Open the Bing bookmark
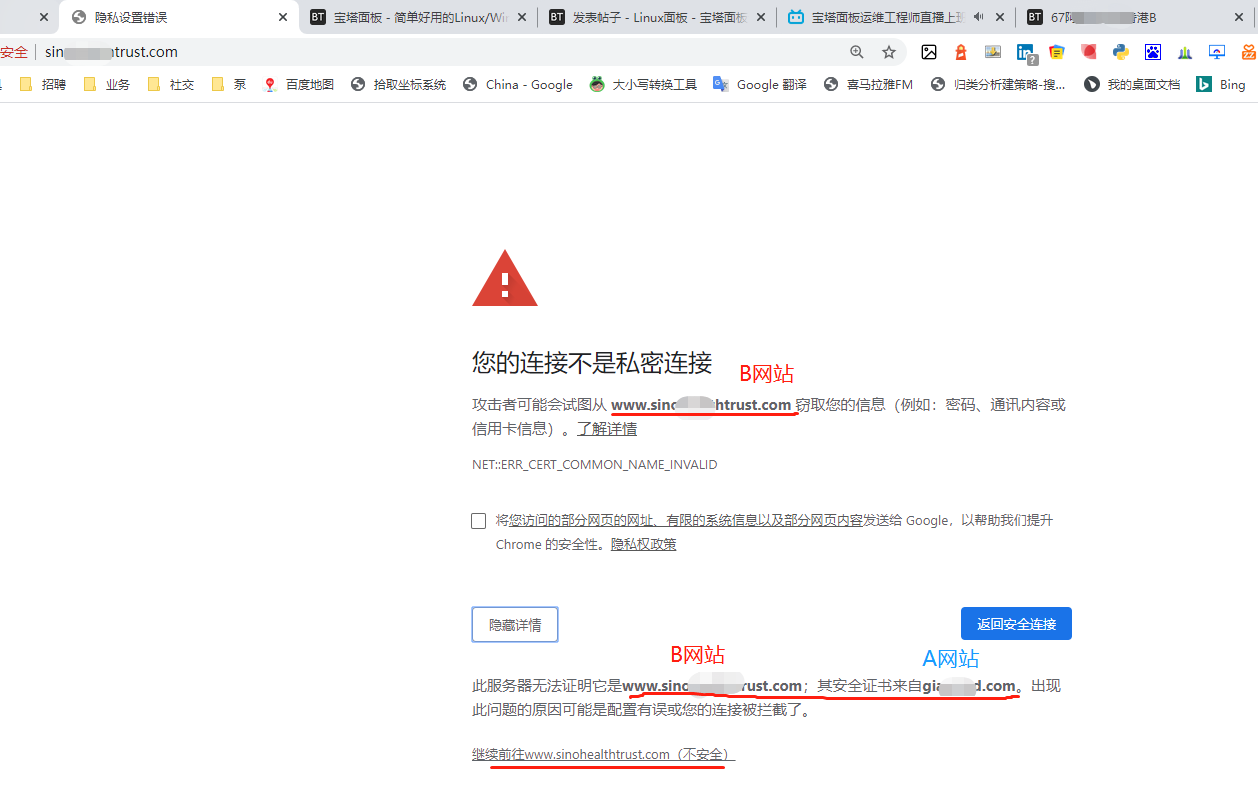 coord(1222,85)
